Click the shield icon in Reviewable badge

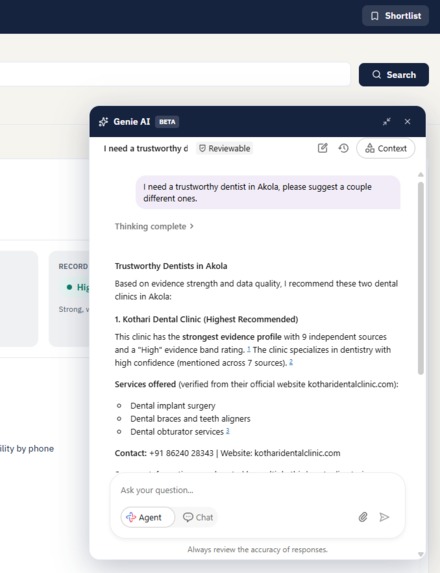pos(202,148)
